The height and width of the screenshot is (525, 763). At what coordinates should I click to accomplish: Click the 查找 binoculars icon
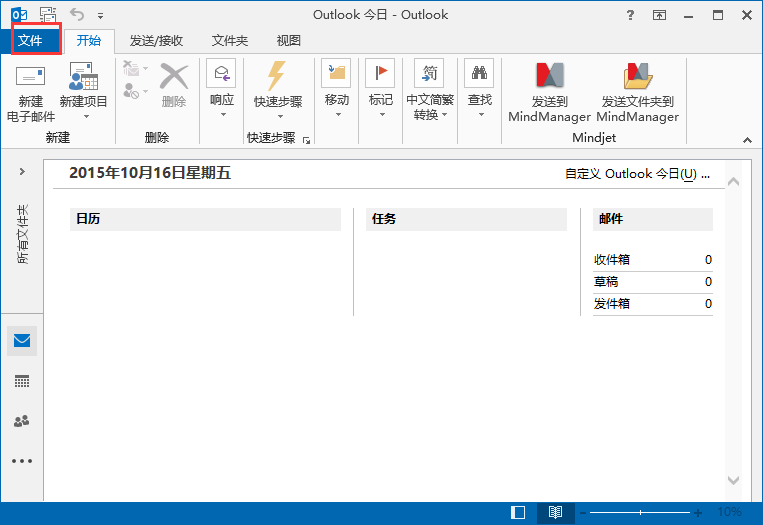point(479,73)
